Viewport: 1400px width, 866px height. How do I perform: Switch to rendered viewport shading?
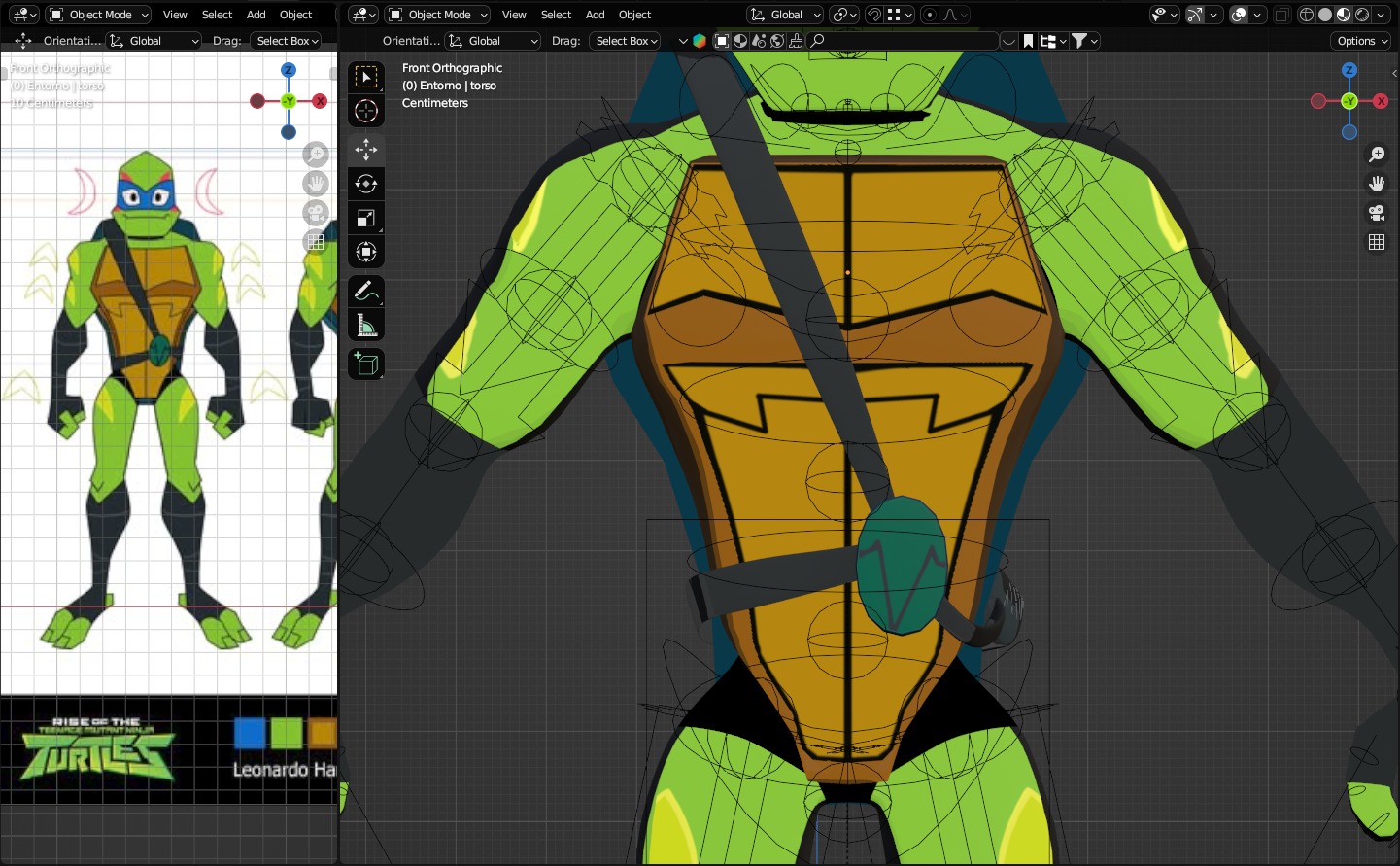pyautogui.click(x=1362, y=15)
